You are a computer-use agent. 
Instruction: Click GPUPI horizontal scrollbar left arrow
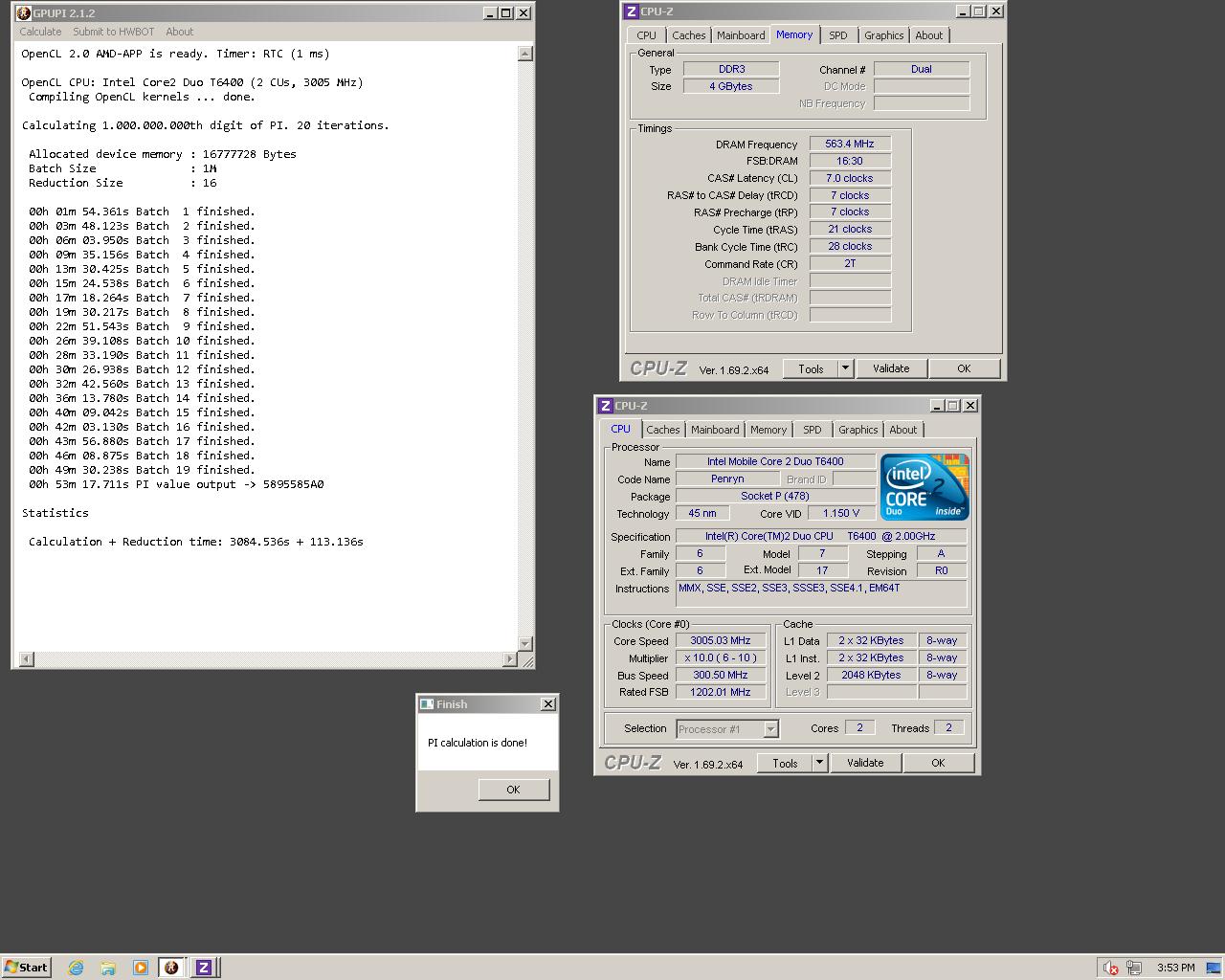pyautogui.click(x=26, y=659)
